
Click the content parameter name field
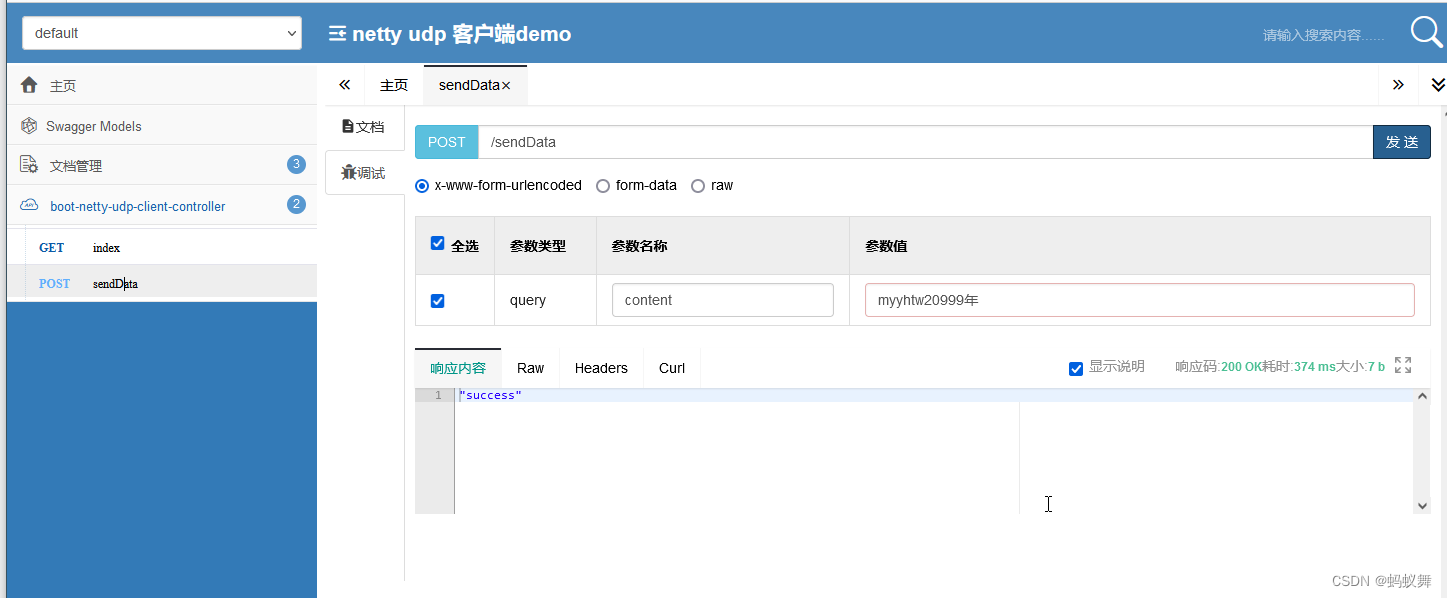(x=722, y=299)
